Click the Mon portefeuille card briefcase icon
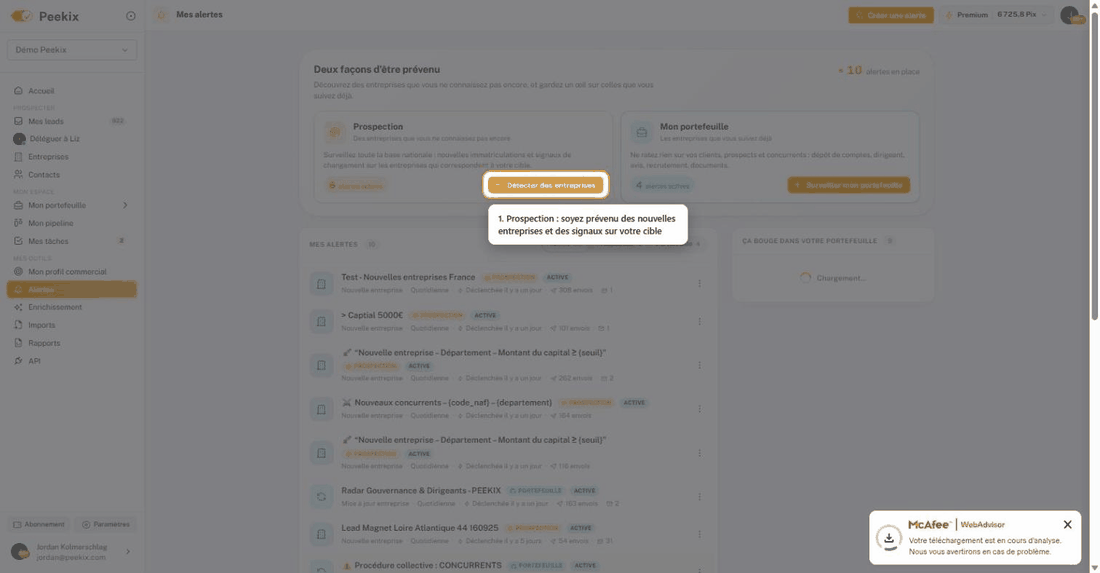The height and width of the screenshot is (573, 1100). (641, 131)
